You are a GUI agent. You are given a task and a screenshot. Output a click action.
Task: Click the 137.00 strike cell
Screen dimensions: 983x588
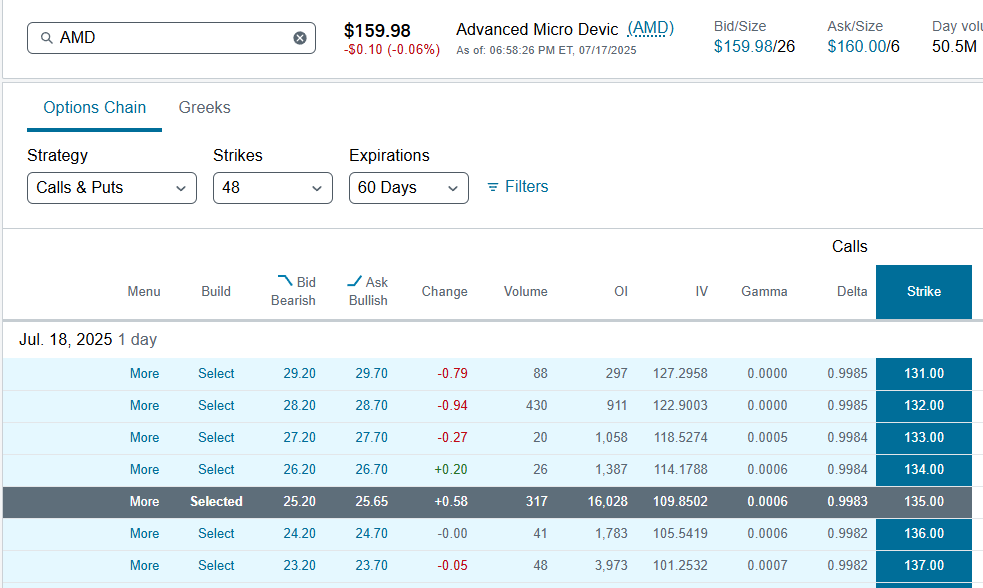click(923, 565)
